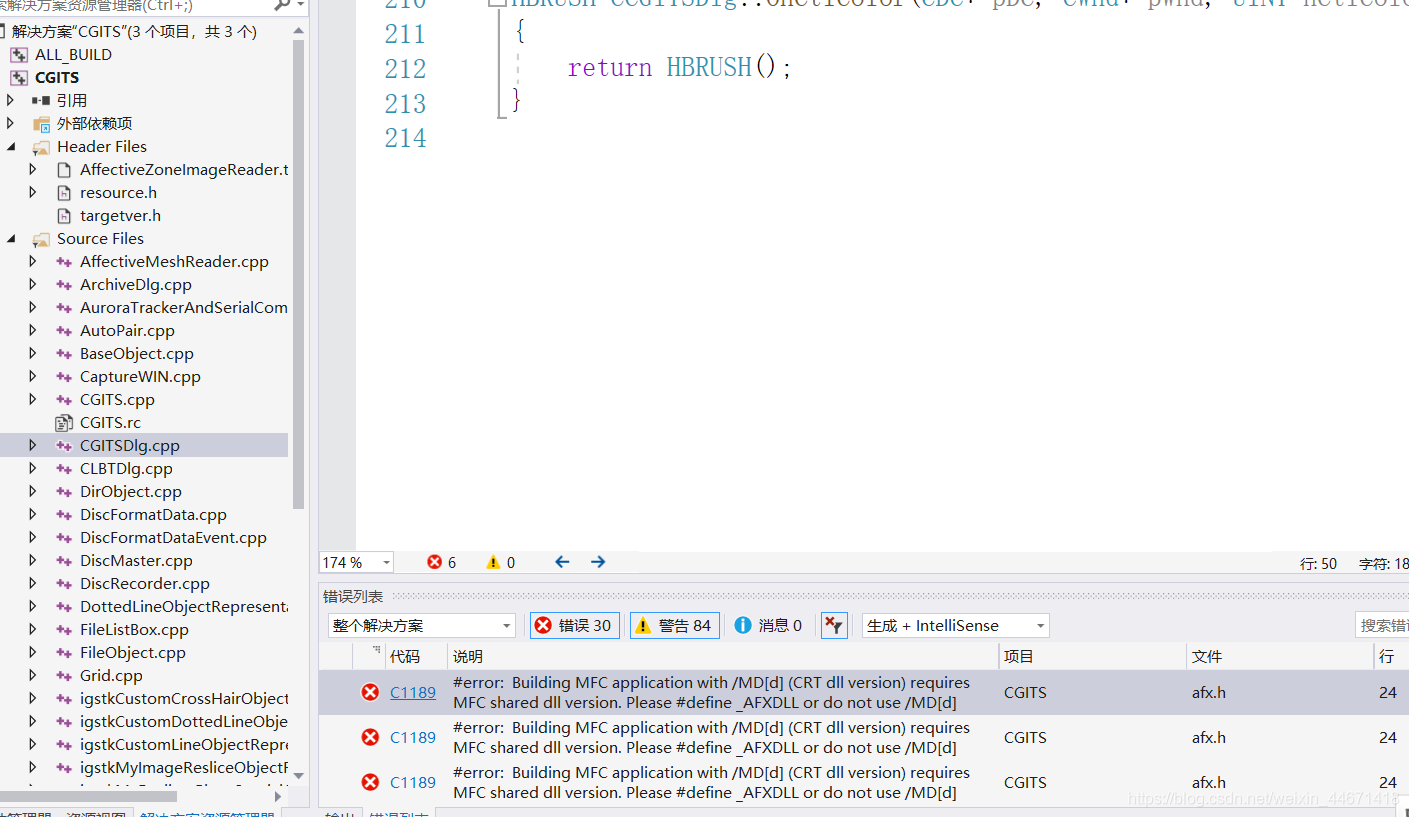Select Grid.cpp in the tree
This screenshot has width=1409, height=817.
point(111,675)
